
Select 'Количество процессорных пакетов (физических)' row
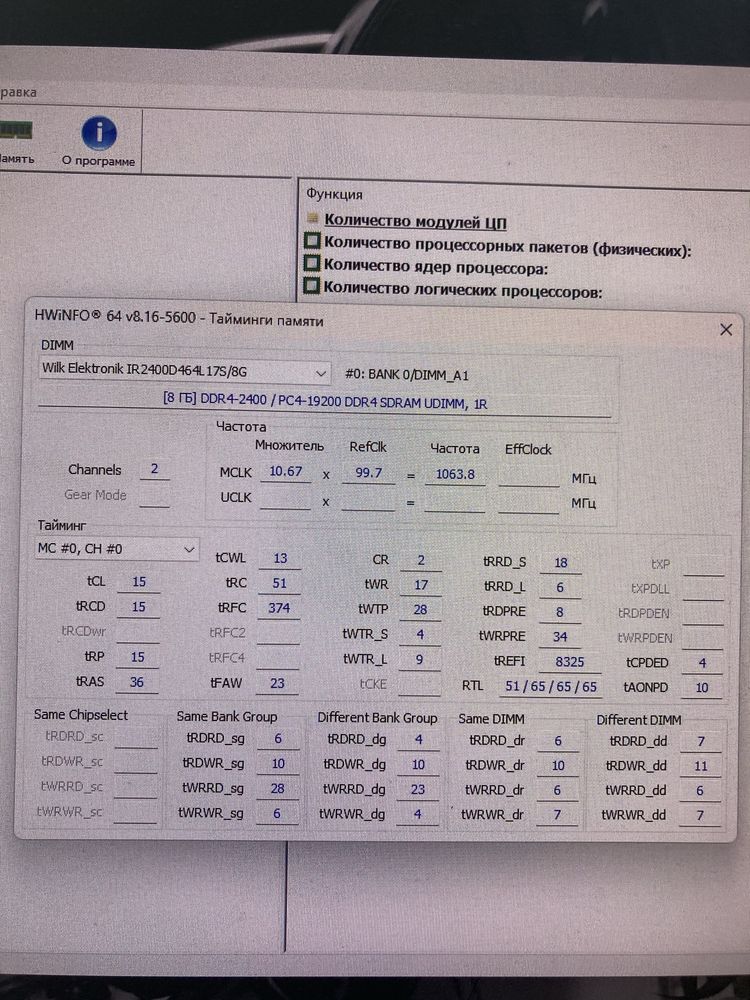(508, 246)
